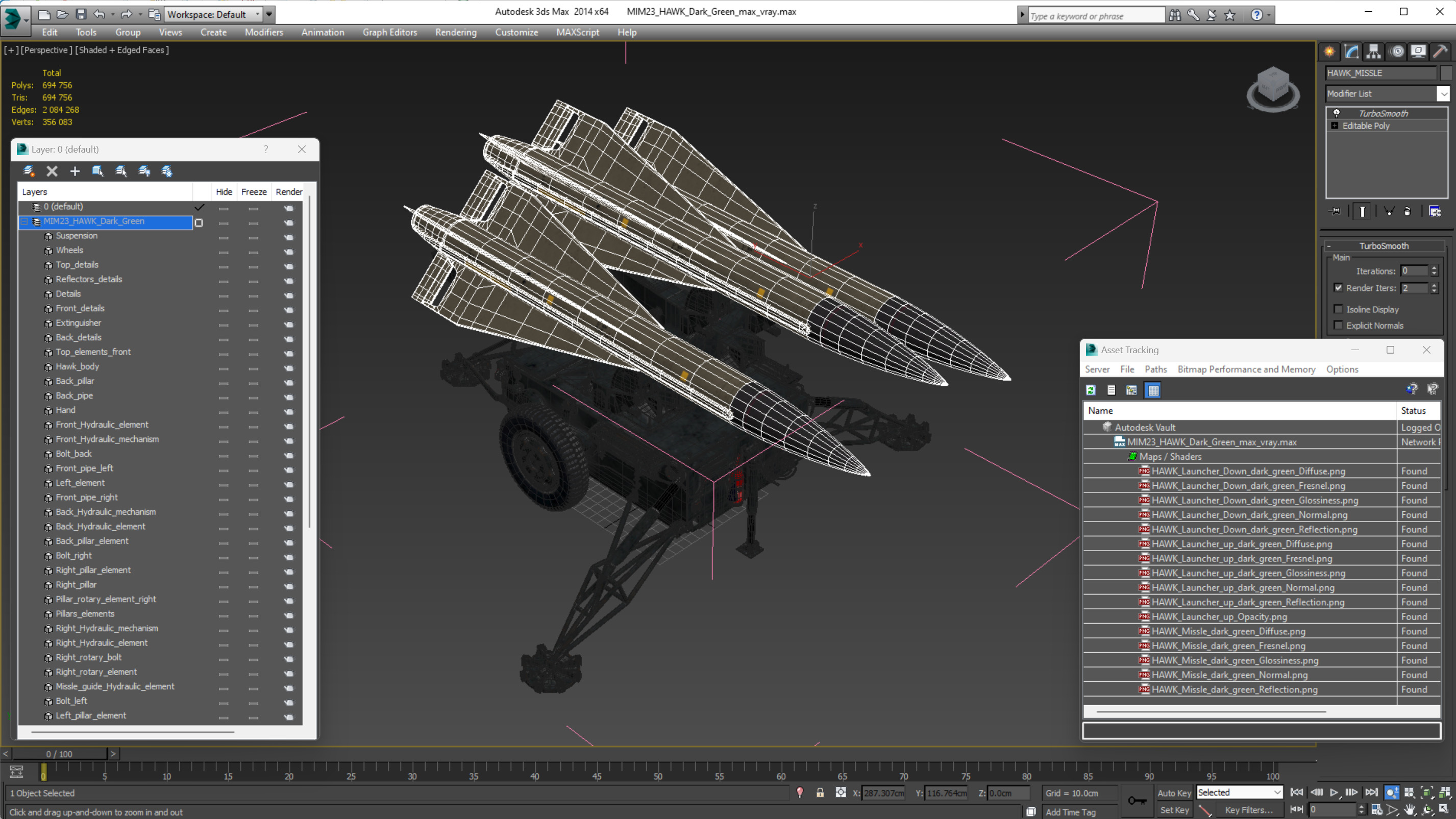Open the Rendering menu

pyautogui.click(x=456, y=32)
